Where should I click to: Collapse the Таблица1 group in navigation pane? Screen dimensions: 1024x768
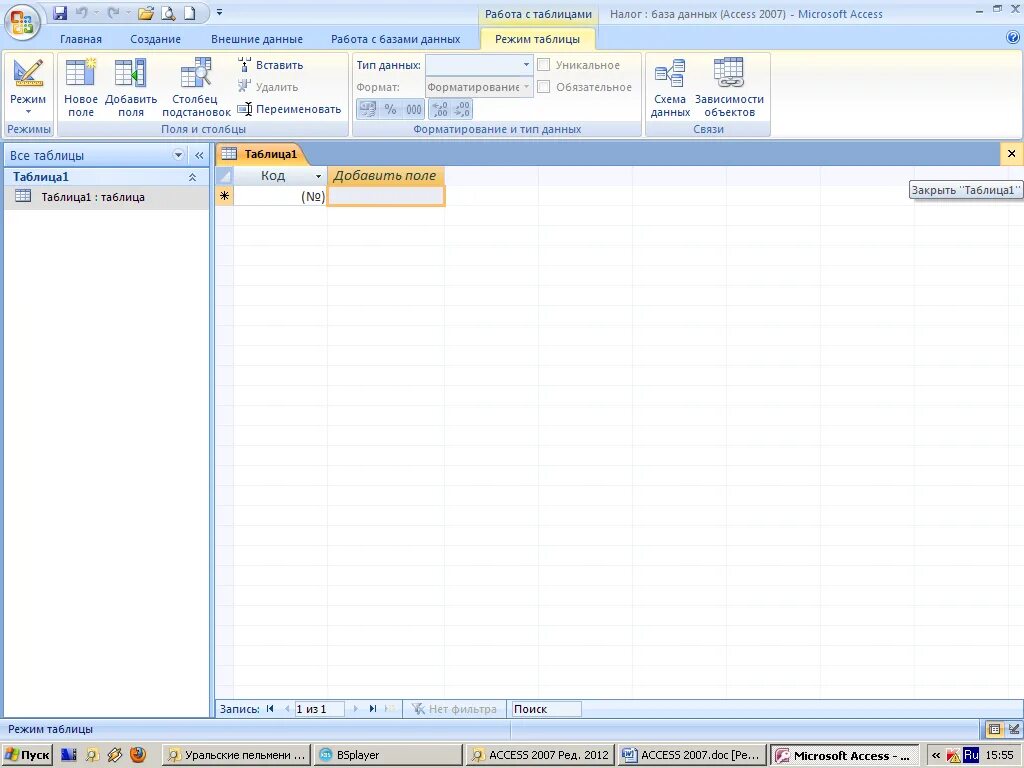tap(192, 177)
